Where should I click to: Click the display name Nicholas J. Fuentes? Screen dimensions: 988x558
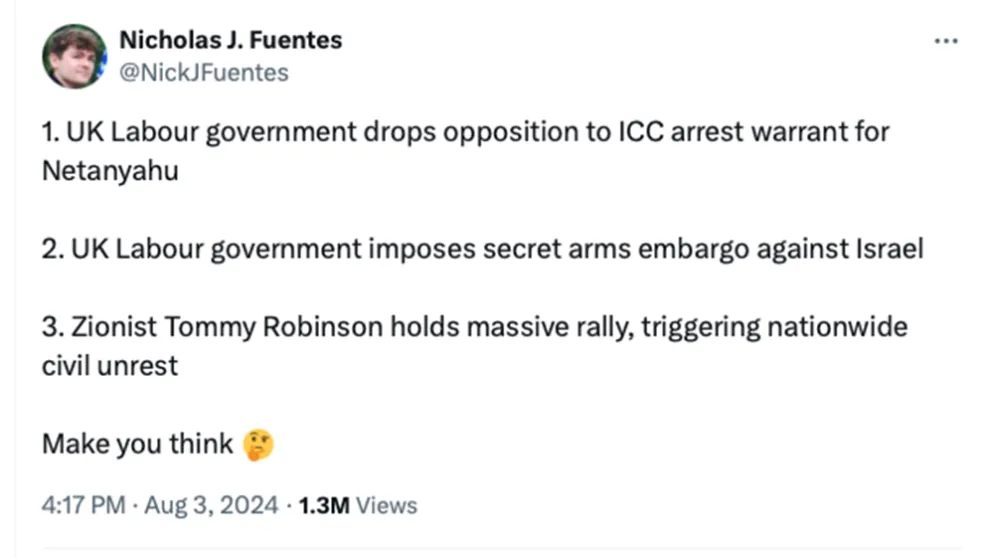[230, 40]
